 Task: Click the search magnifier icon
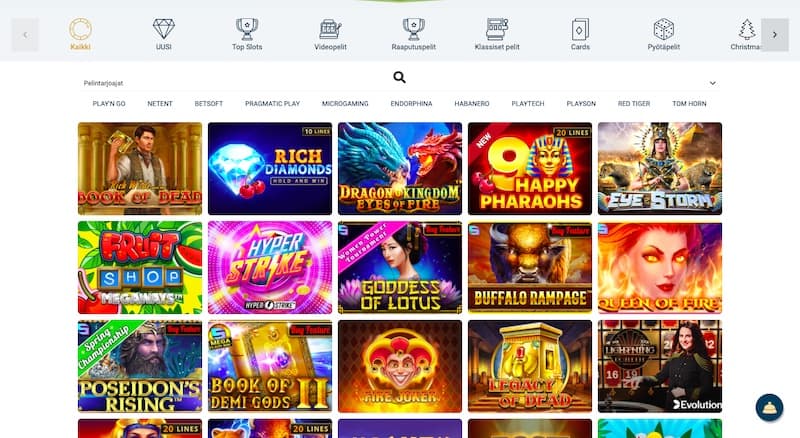(399, 77)
